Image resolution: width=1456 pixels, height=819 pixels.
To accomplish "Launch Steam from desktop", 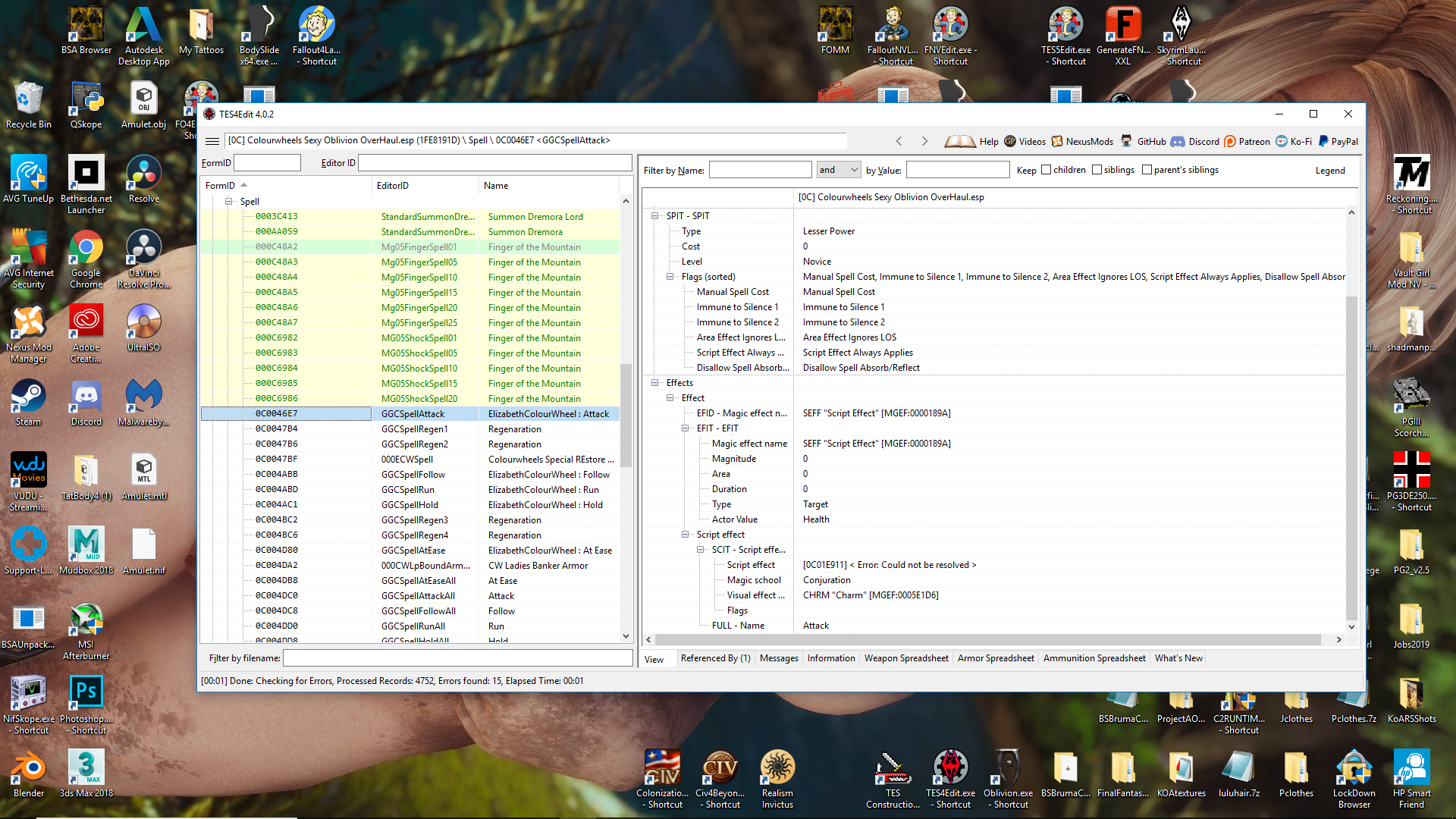I will pos(29,403).
